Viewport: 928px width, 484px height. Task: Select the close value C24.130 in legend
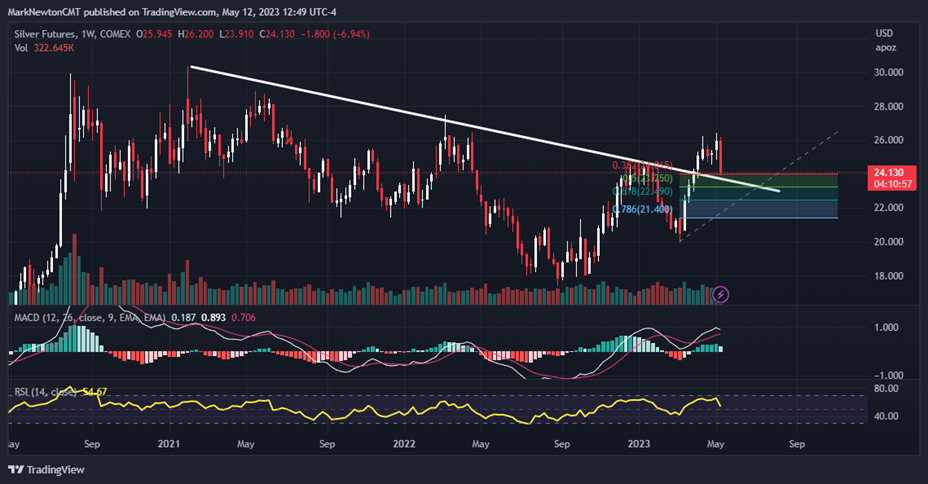(x=276, y=34)
